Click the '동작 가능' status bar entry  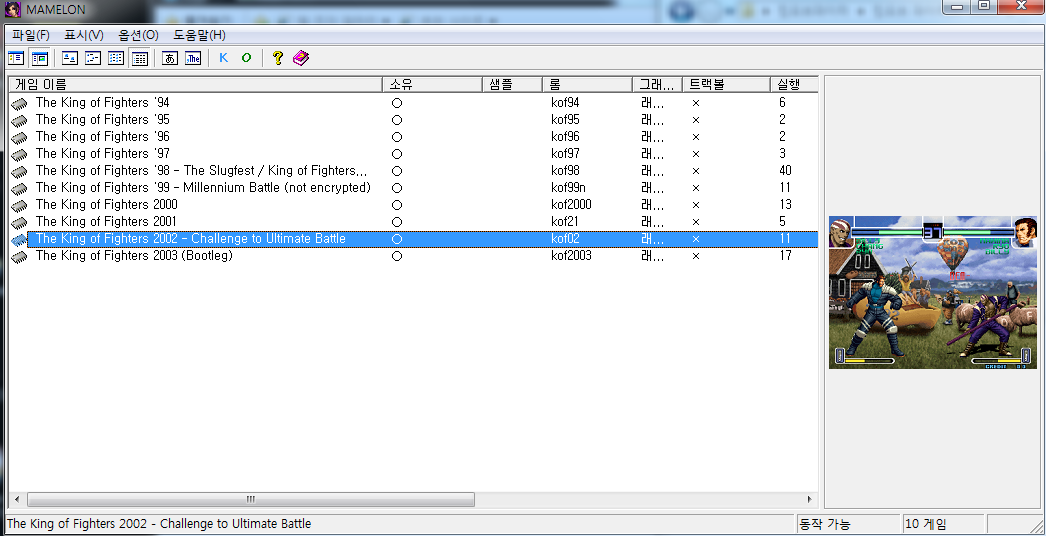[825, 525]
